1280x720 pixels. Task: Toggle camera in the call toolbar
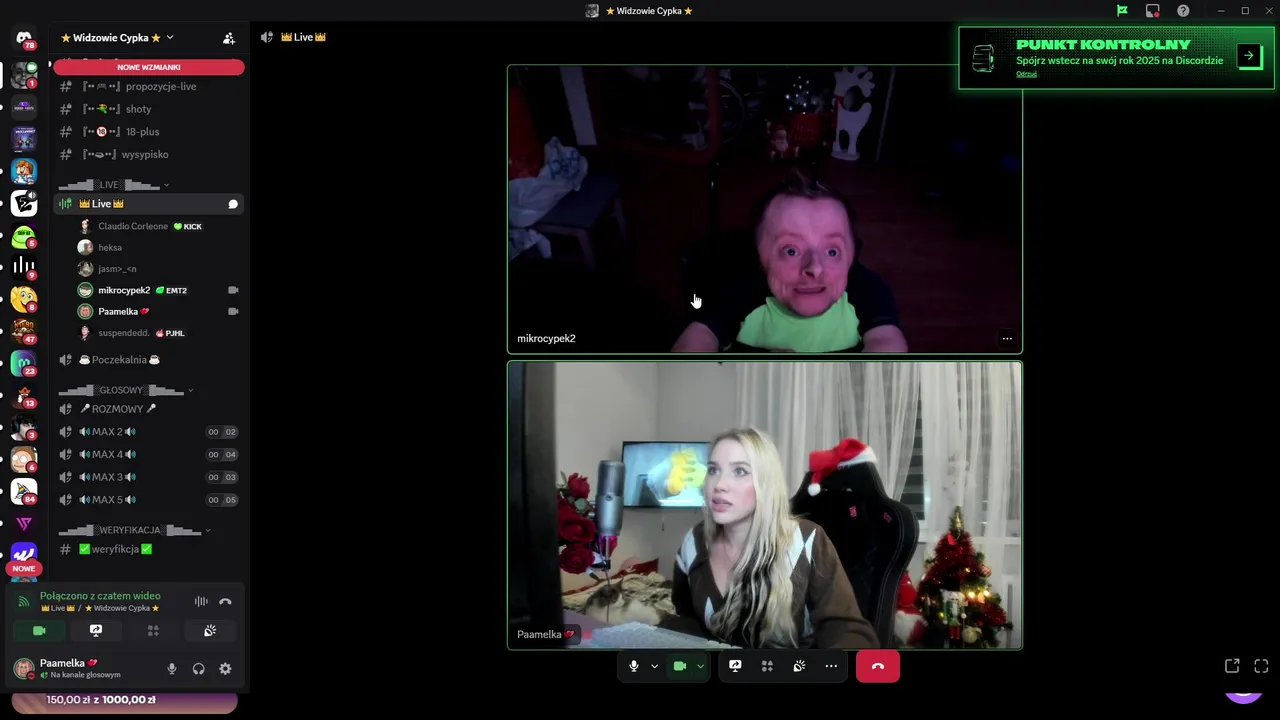tap(680, 666)
